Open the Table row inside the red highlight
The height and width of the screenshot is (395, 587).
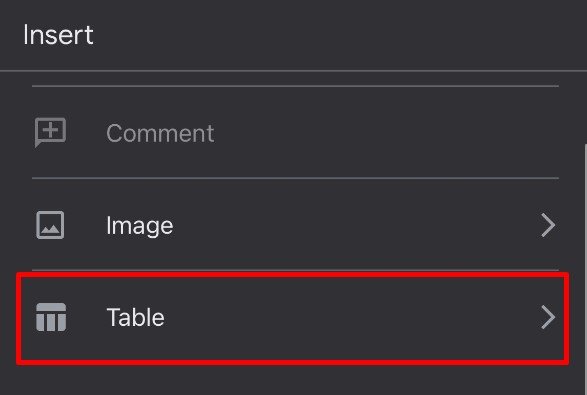coord(293,318)
